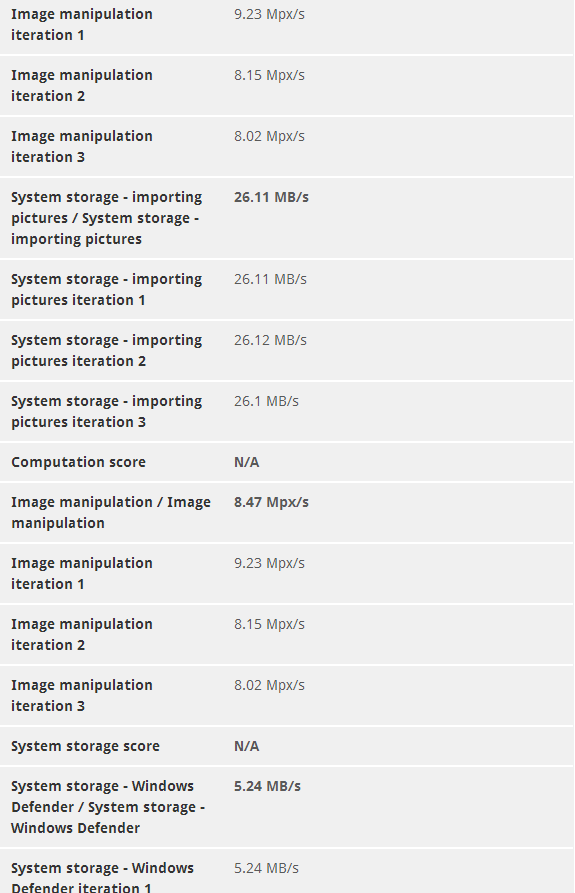This screenshot has height=893, width=575.
Task: Click the N/A value beside Computation score
Action: [247, 462]
